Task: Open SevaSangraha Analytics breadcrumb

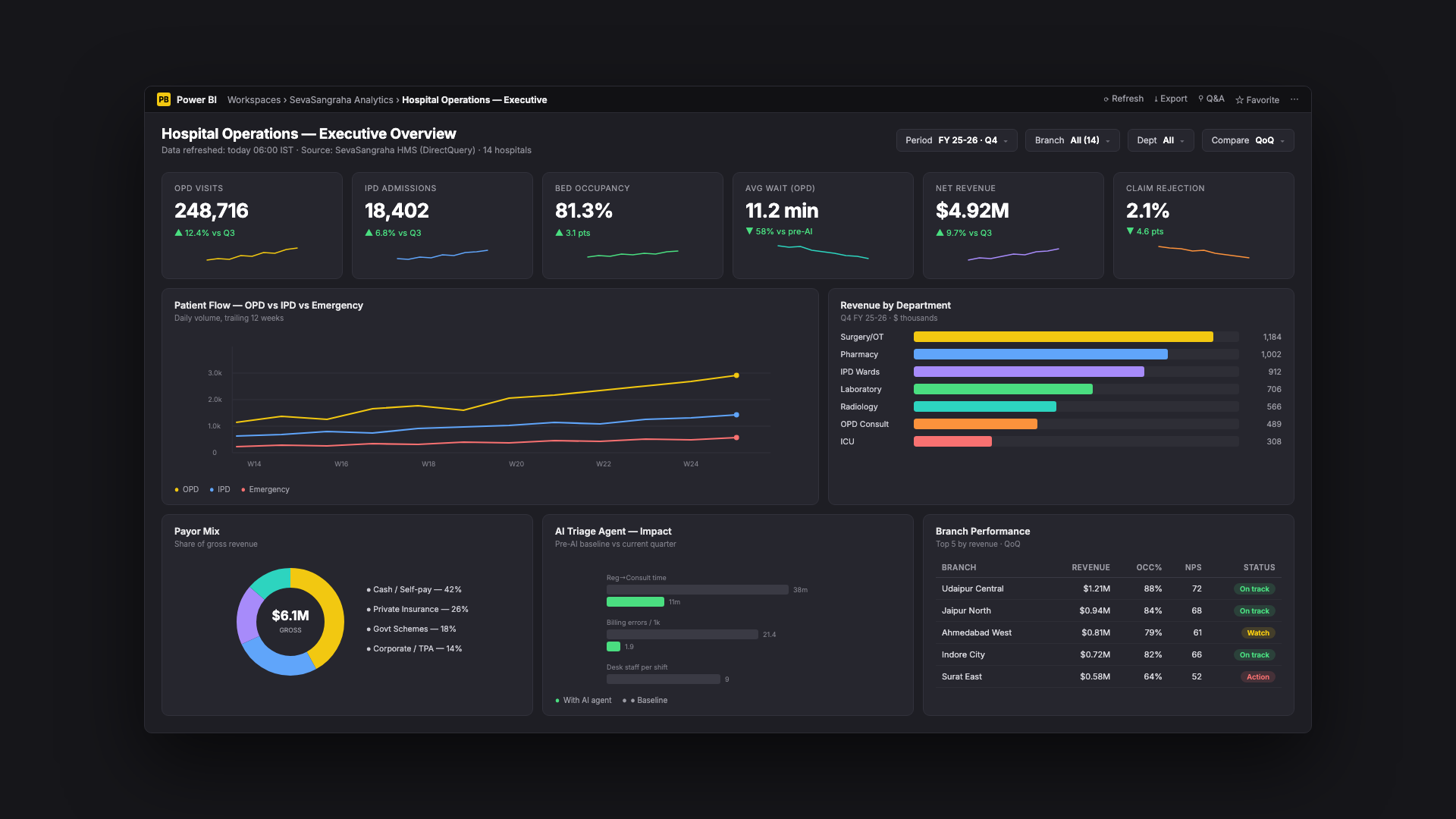Action: [341, 100]
